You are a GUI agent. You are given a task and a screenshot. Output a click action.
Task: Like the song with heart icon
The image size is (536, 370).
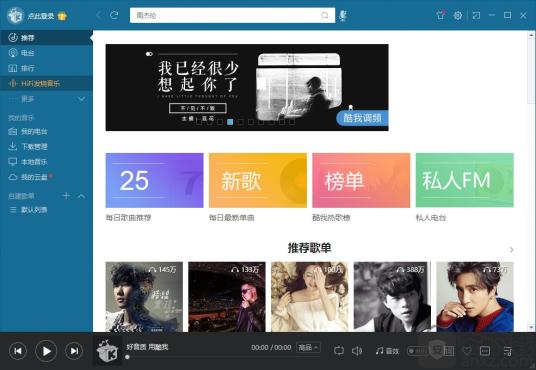coord(467,351)
